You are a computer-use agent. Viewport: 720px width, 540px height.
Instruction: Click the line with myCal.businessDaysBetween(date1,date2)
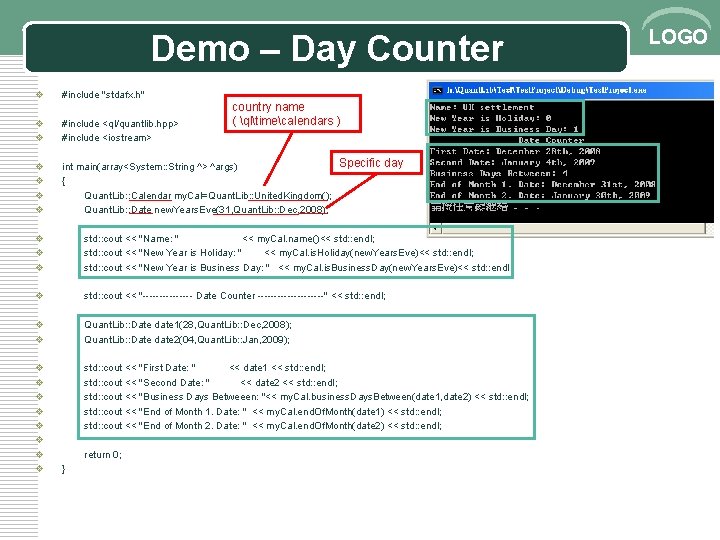306,397
